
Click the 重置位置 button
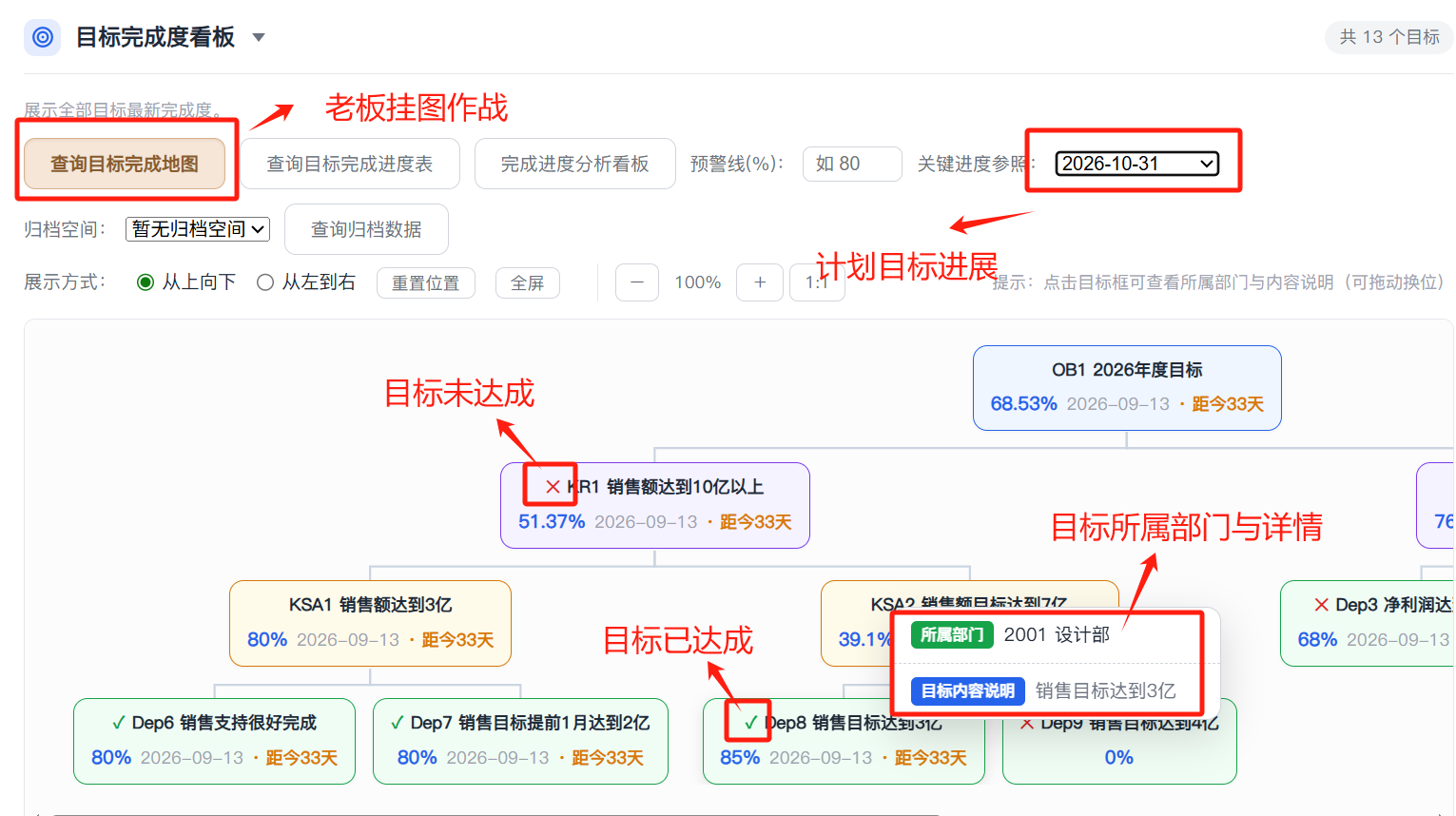click(426, 283)
